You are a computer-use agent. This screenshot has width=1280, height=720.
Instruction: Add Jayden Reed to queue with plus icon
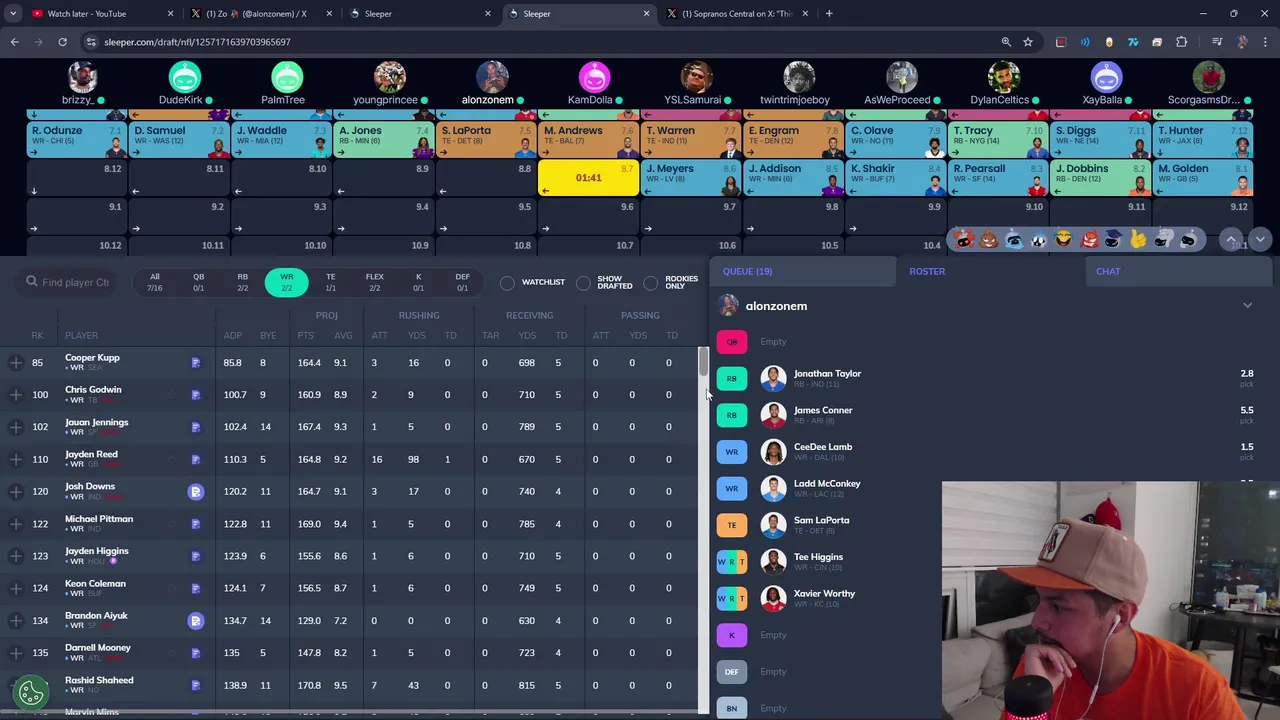16,459
